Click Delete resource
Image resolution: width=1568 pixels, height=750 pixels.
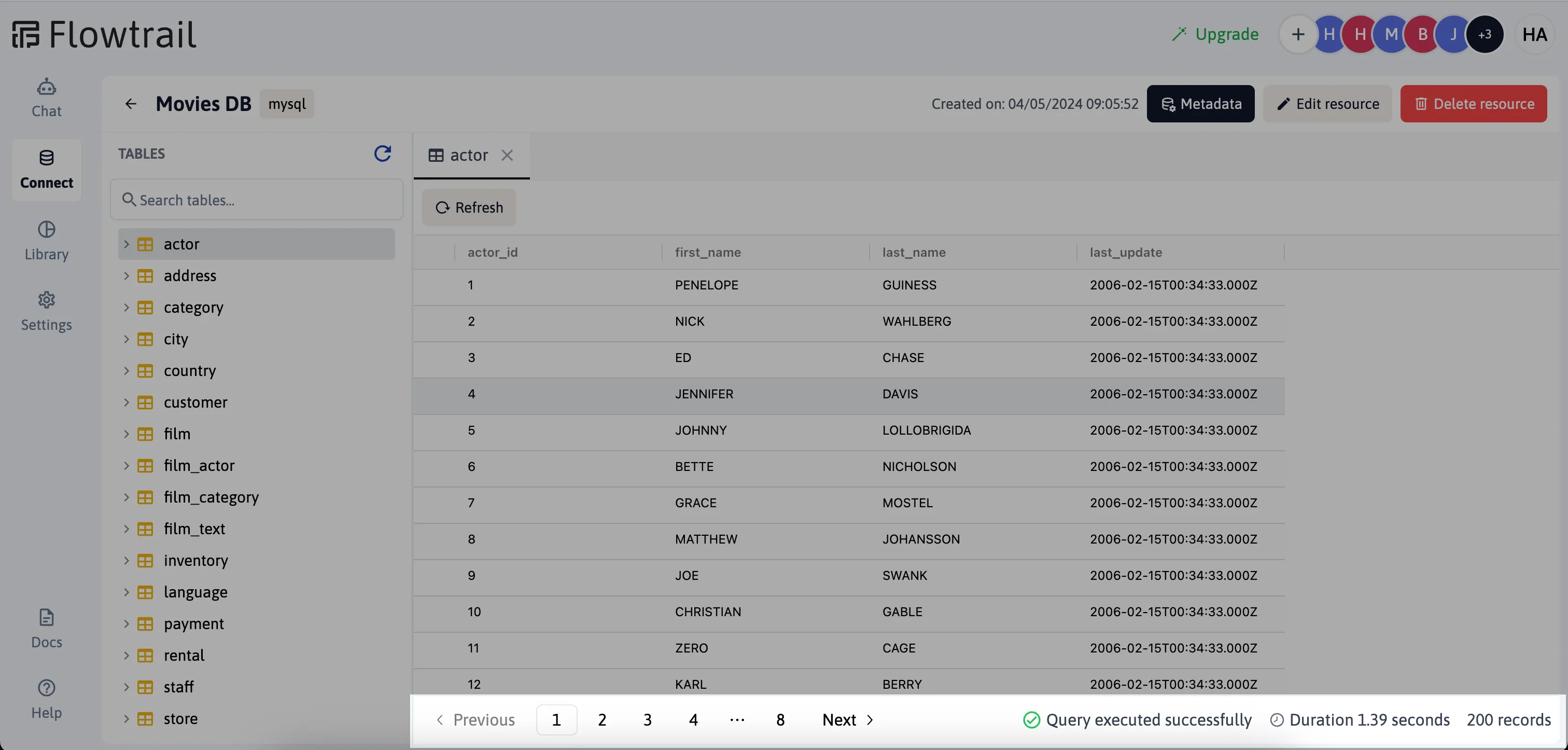(x=1474, y=104)
